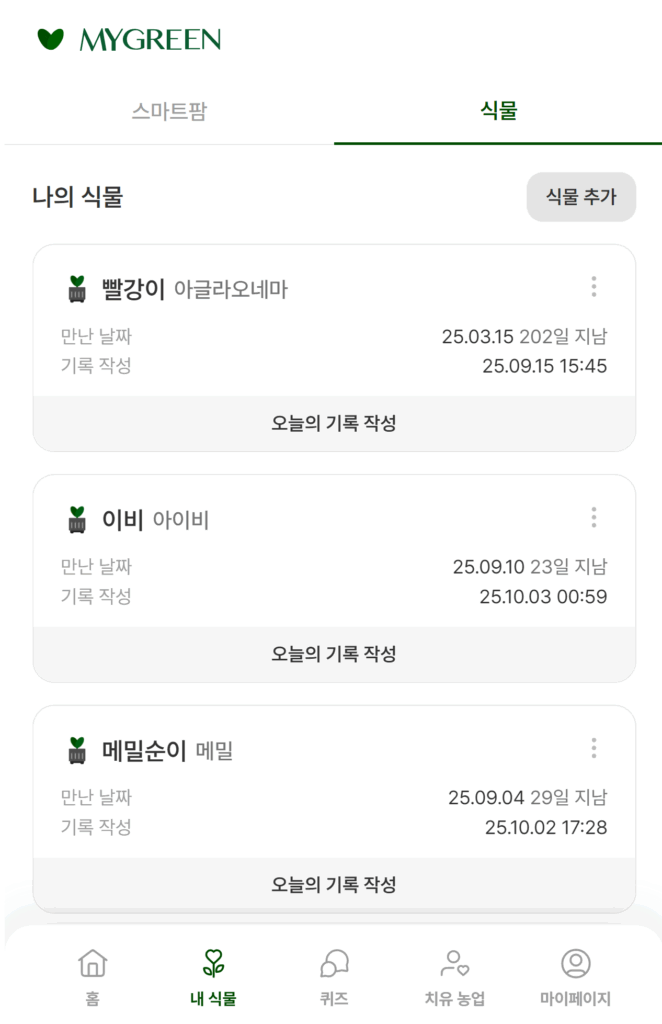662x1024 pixels.
Task: Click 오늘의 기록 작성 for 메밀순이
Action: 334,885
